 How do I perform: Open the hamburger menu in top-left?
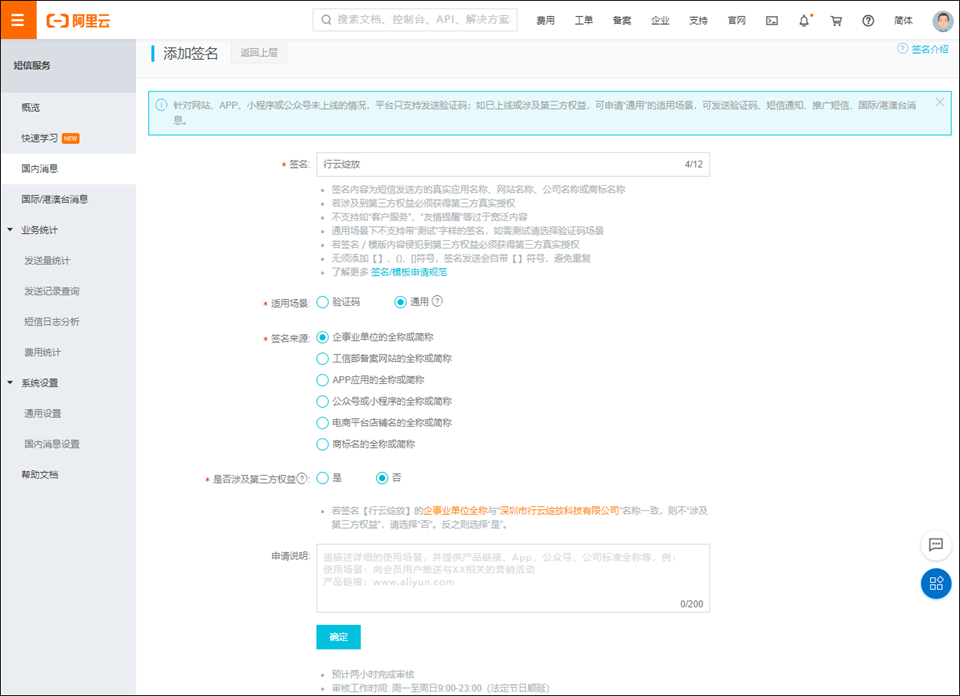[17, 20]
